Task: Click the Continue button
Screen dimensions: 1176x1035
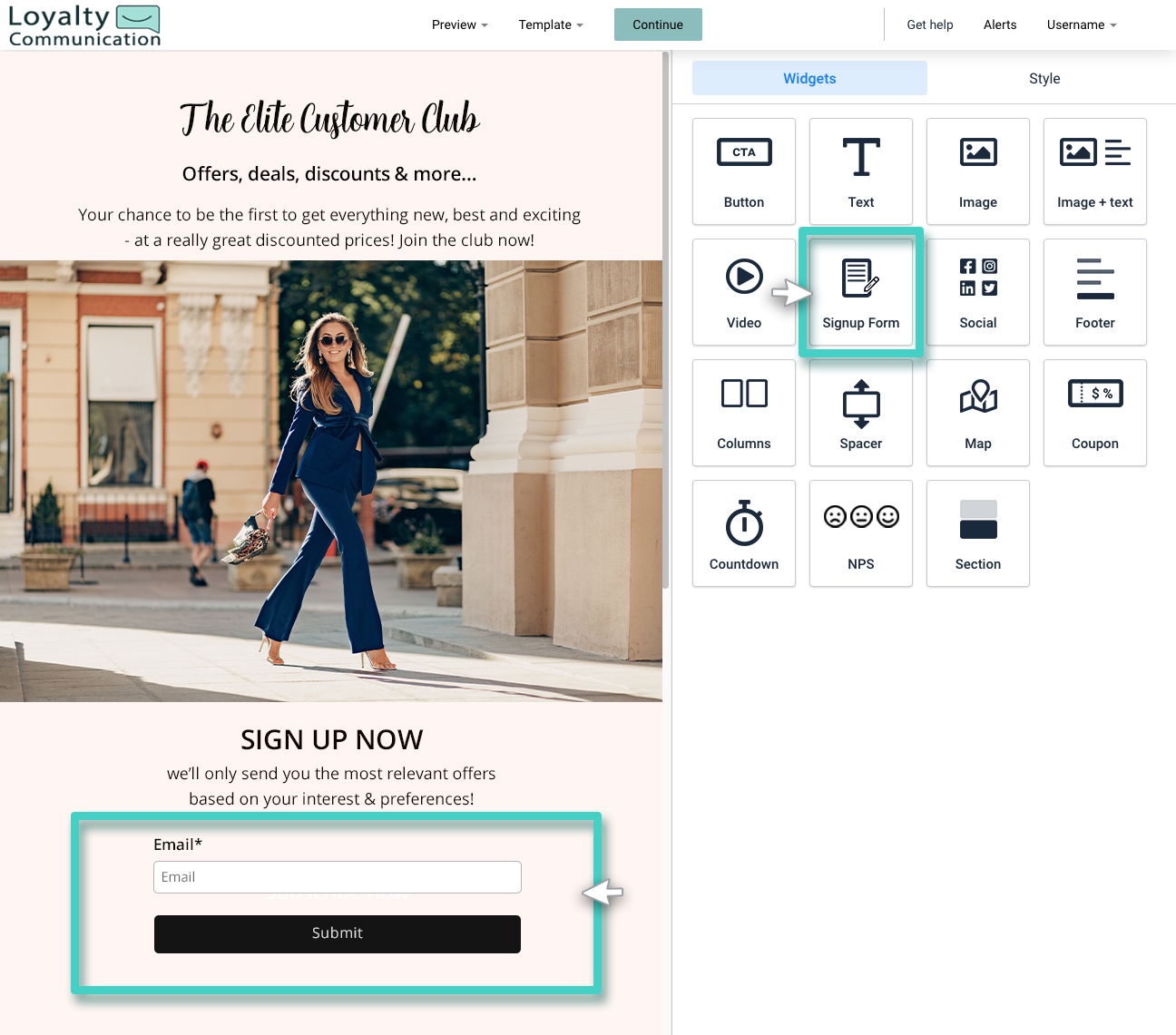Action: coord(657,24)
